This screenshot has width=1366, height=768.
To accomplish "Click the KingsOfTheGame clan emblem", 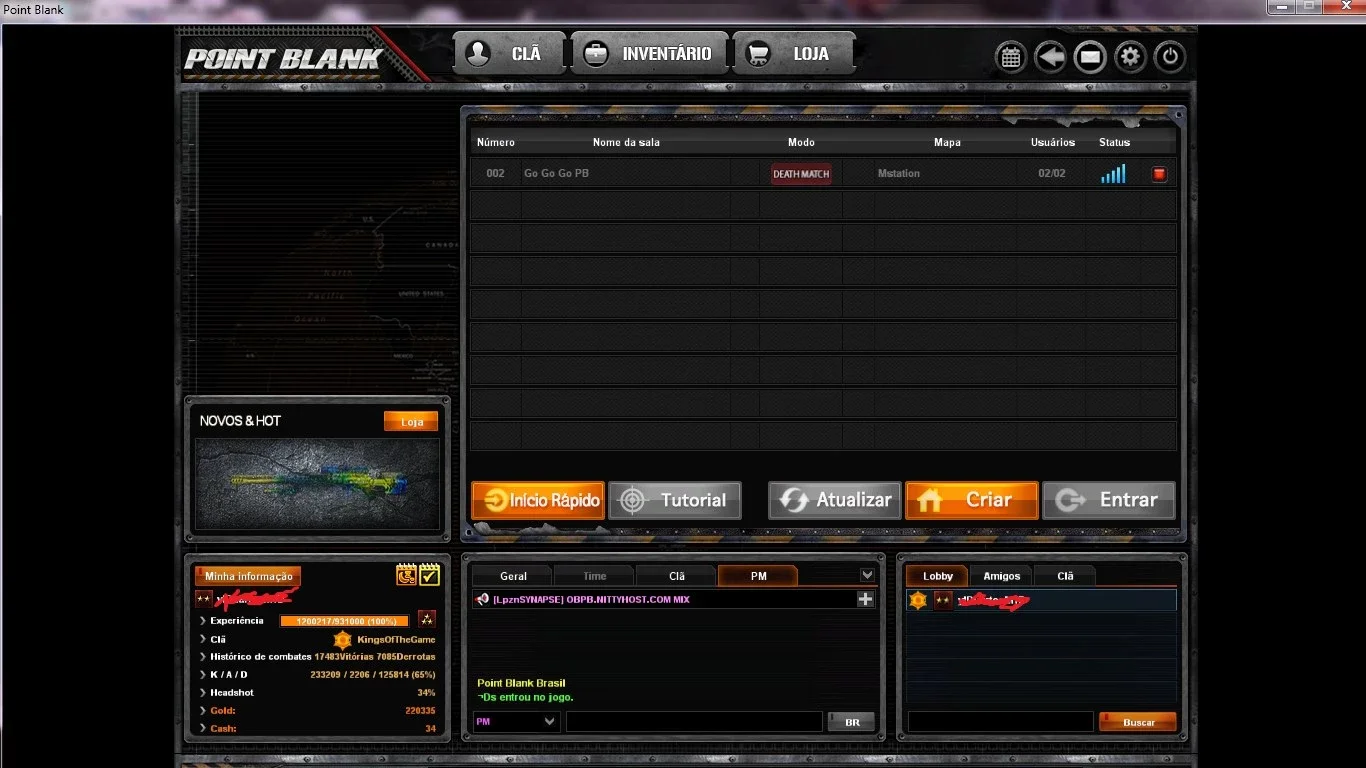I will click(343, 640).
